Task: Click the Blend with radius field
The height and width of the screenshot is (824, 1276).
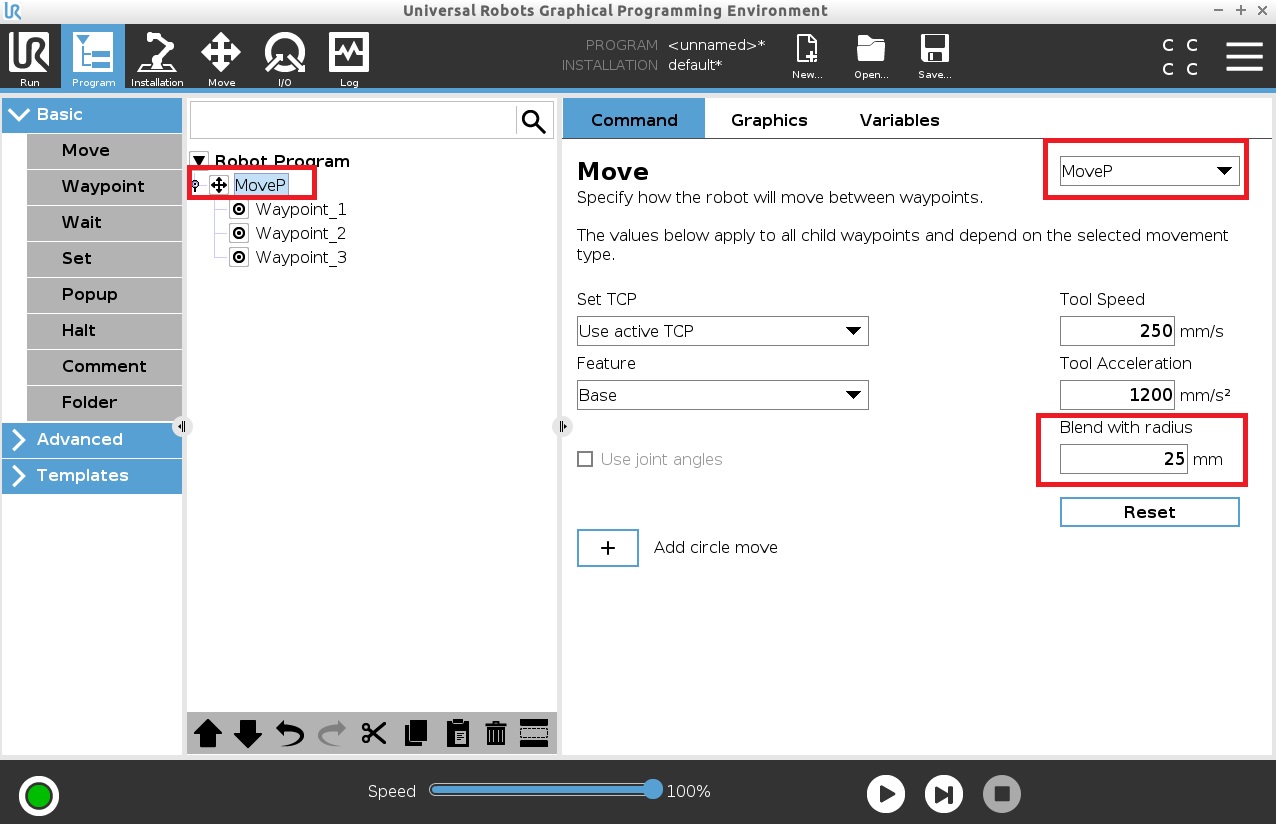Action: tap(1124, 459)
